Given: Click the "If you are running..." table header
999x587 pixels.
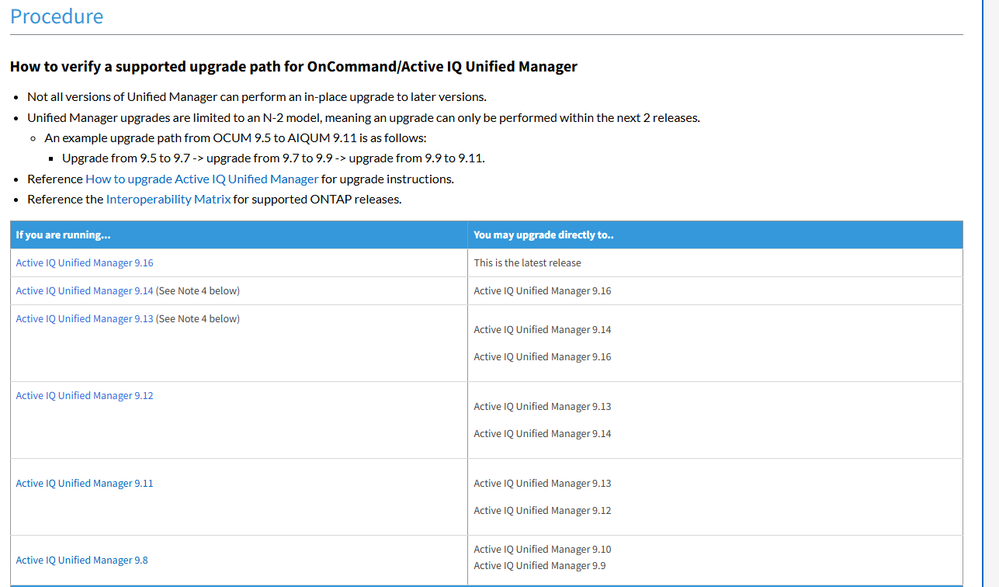Looking at the screenshot, I should pyautogui.click(x=63, y=235).
